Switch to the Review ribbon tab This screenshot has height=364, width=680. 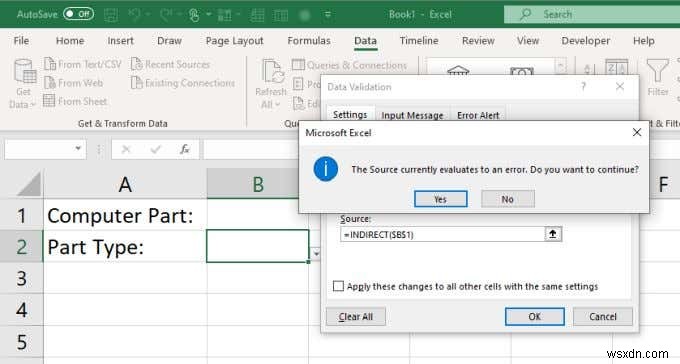[478, 41]
